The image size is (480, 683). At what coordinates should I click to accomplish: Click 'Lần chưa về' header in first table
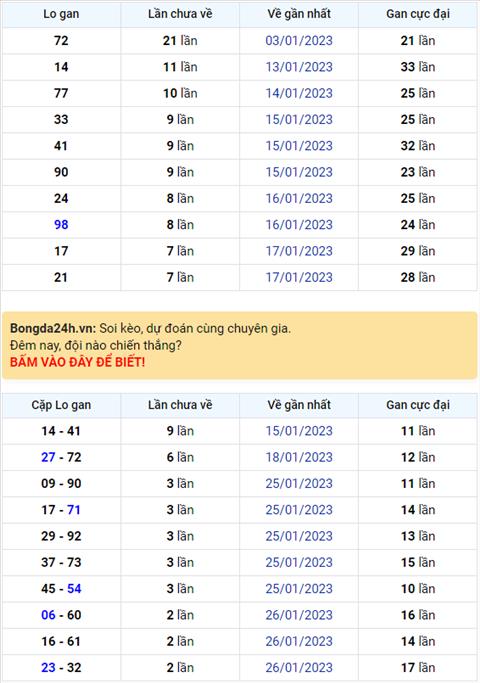pyautogui.click(x=180, y=14)
